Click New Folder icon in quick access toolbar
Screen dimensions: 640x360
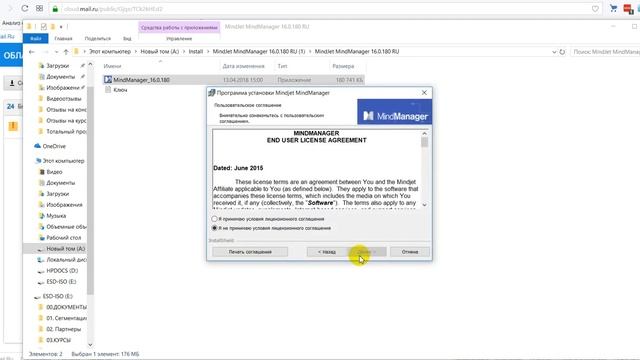point(53,27)
